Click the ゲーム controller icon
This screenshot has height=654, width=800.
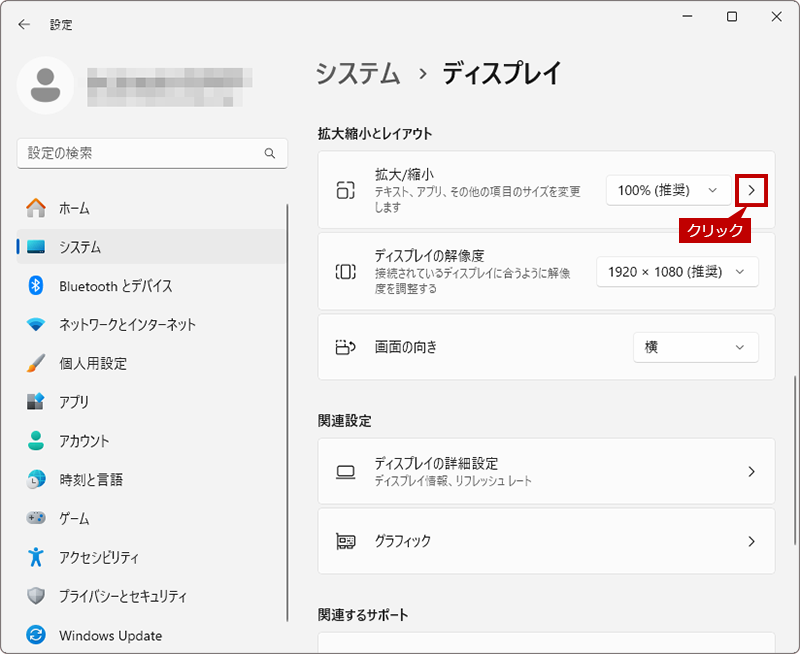(x=36, y=518)
